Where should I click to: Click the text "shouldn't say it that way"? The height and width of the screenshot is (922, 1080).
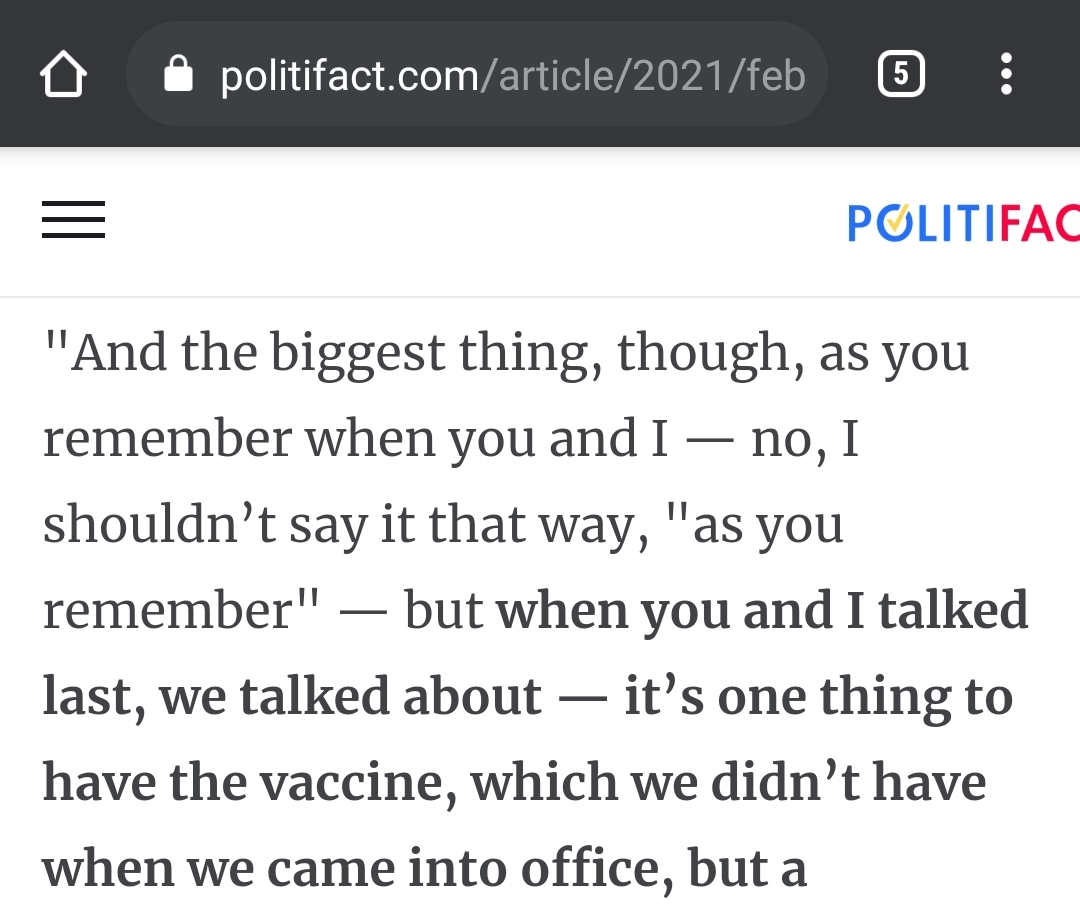coord(346,525)
